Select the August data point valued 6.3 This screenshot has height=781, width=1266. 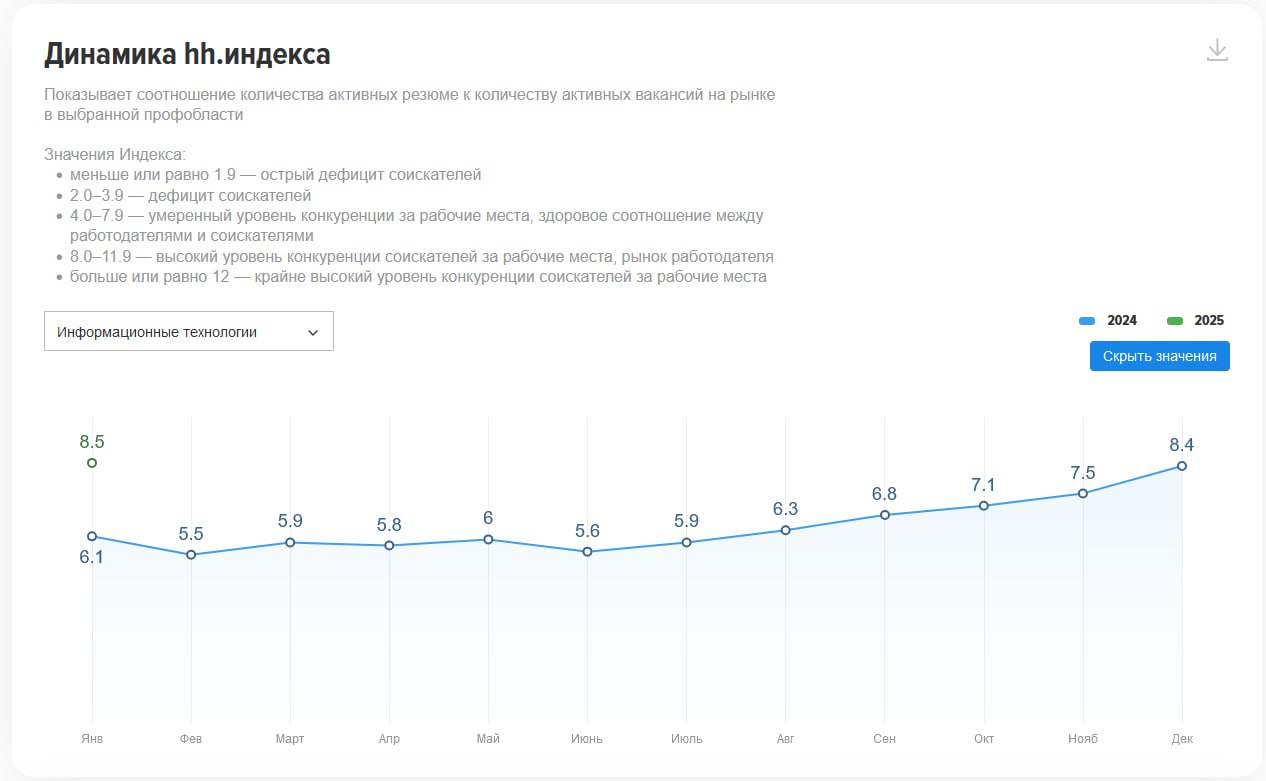click(786, 530)
